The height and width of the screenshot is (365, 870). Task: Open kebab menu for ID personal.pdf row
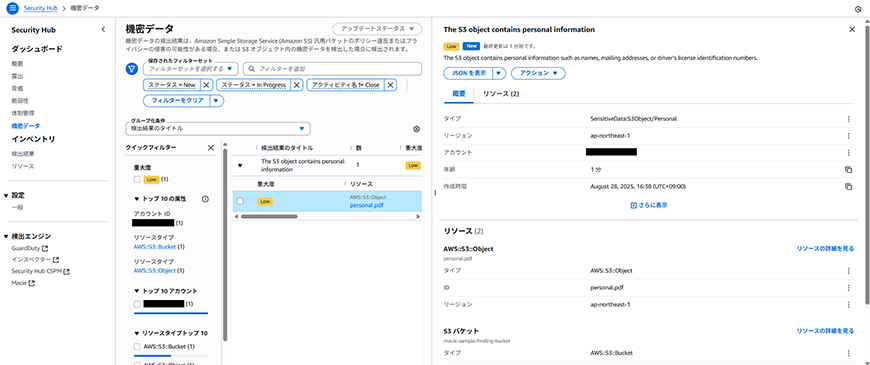[x=848, y=288]
